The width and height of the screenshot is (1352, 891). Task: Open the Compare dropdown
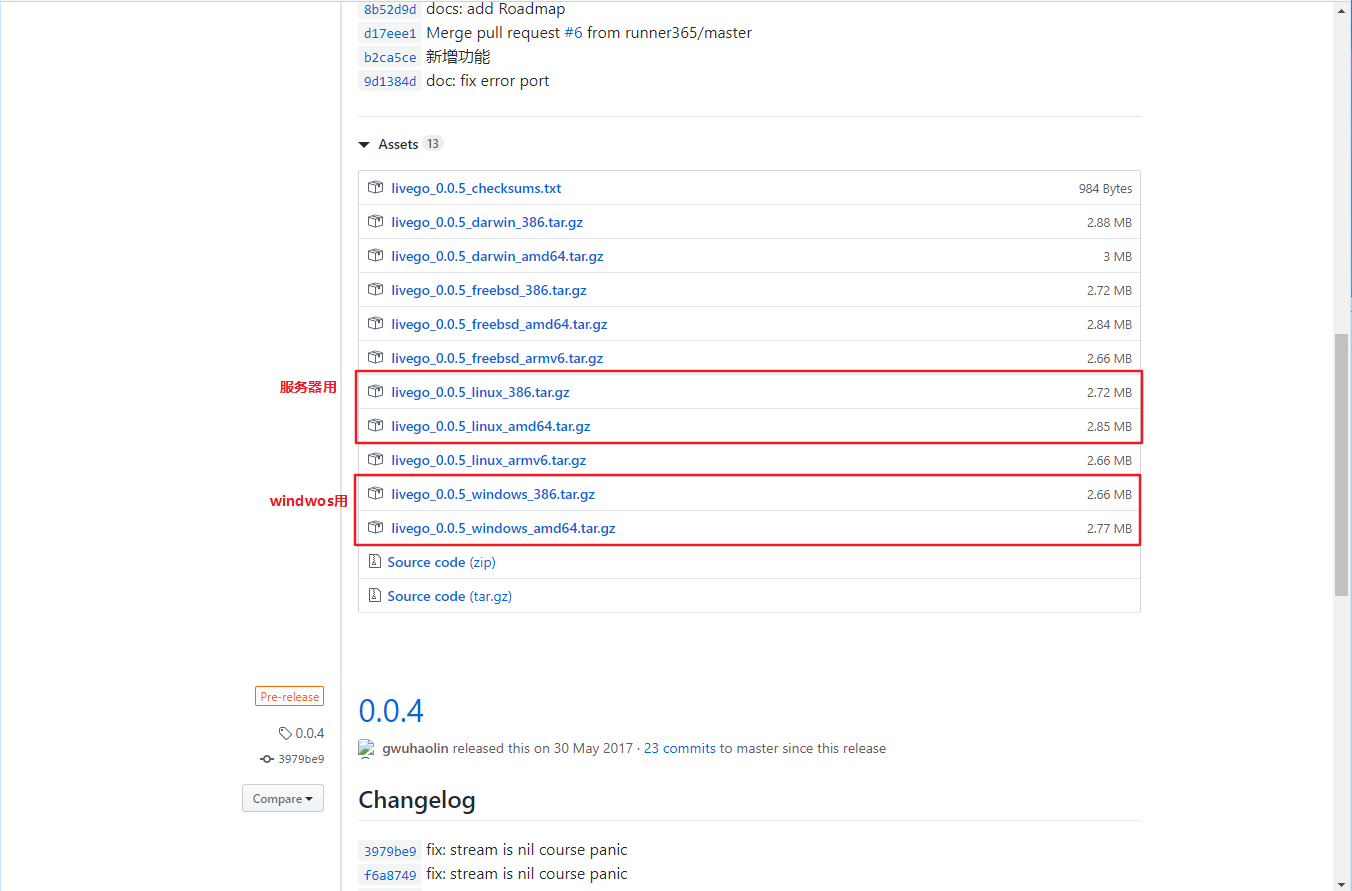click(x=283, y=799)
